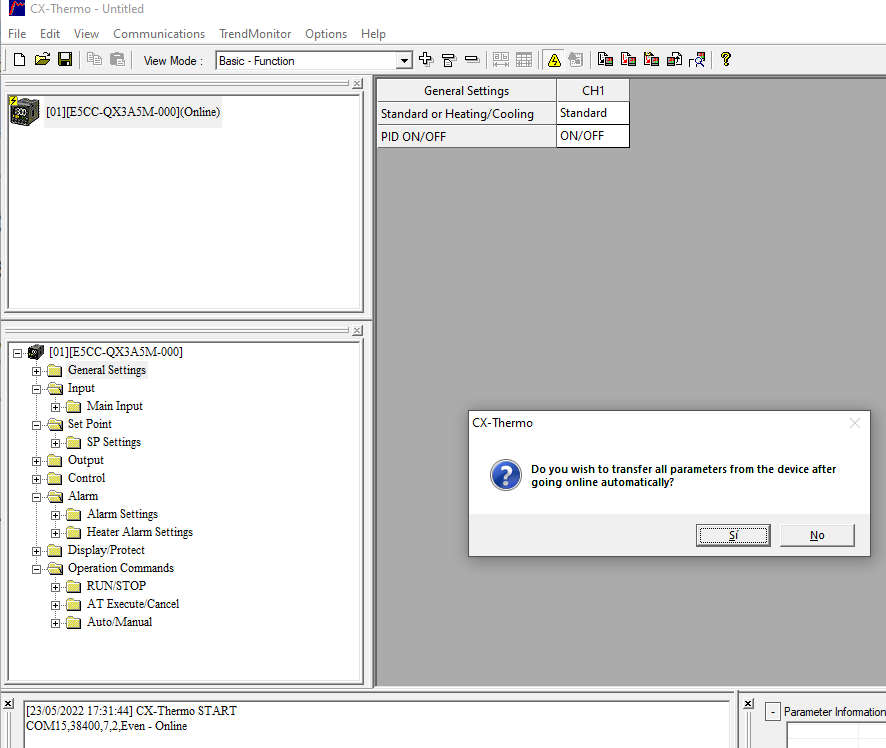Click the third of four red-green transfer icons

click(x=652, y=59)
